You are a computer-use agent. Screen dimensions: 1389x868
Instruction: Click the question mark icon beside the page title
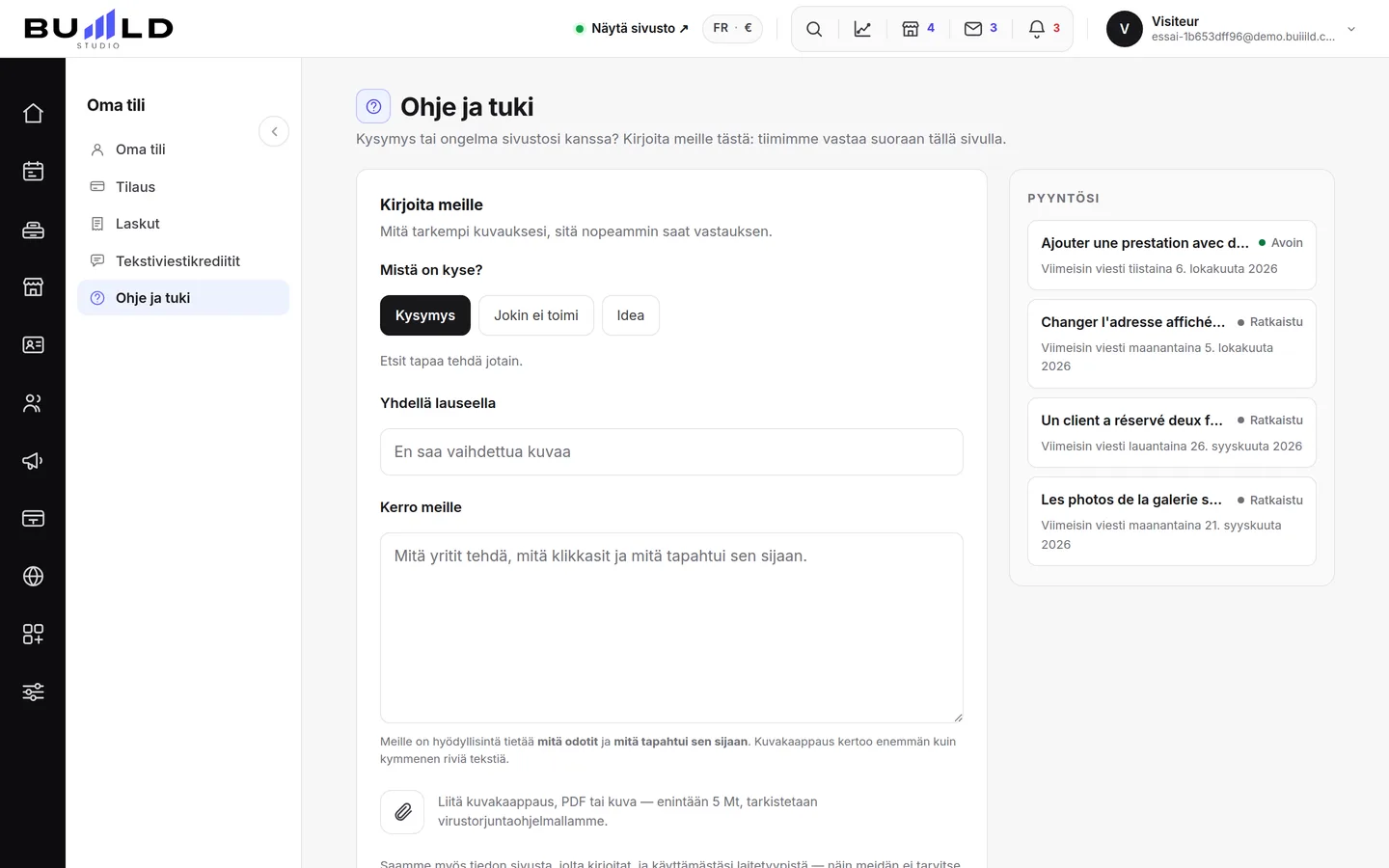pos(373,106)
